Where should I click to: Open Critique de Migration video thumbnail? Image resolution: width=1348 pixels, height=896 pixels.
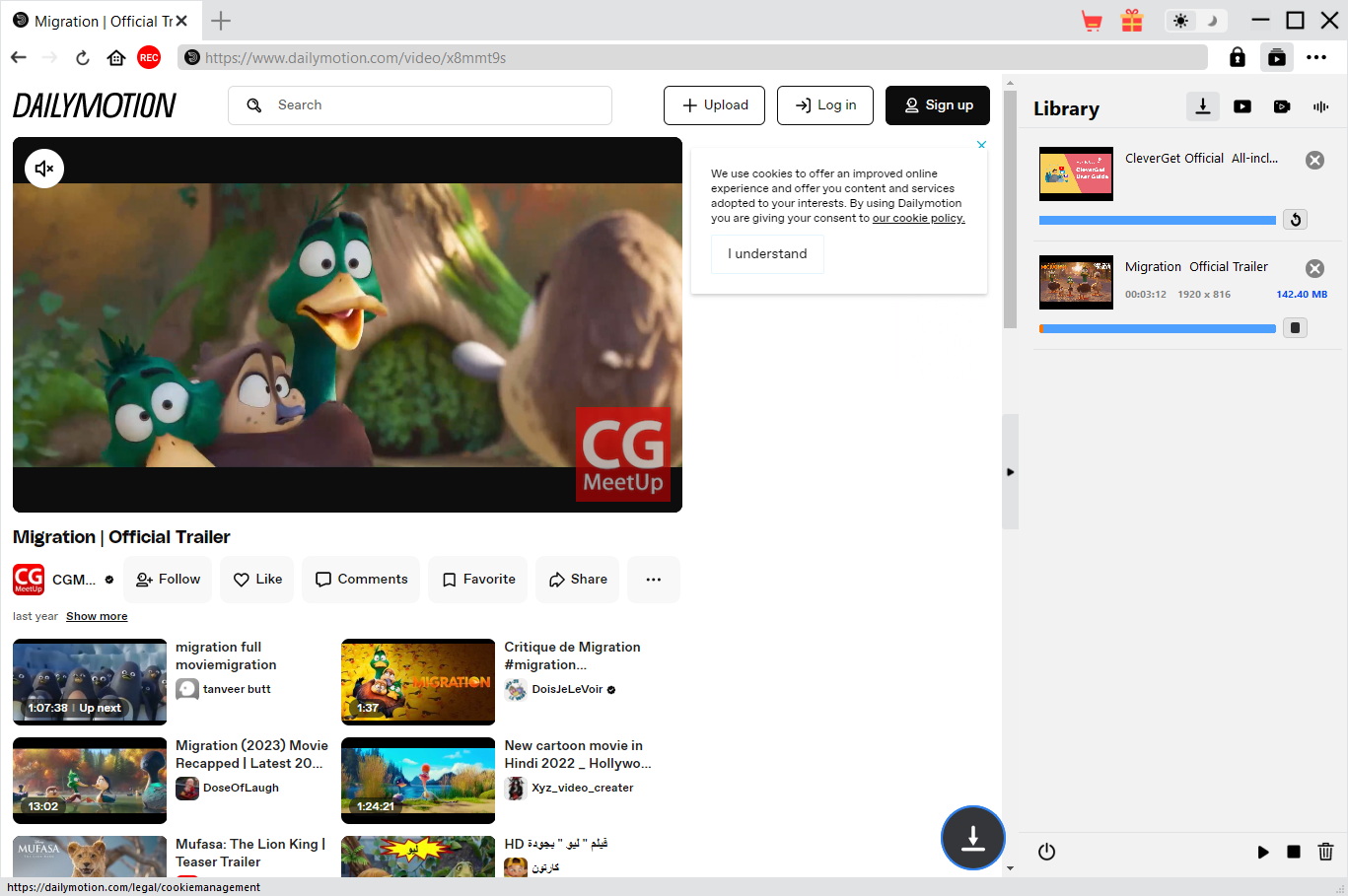[418, 682]
